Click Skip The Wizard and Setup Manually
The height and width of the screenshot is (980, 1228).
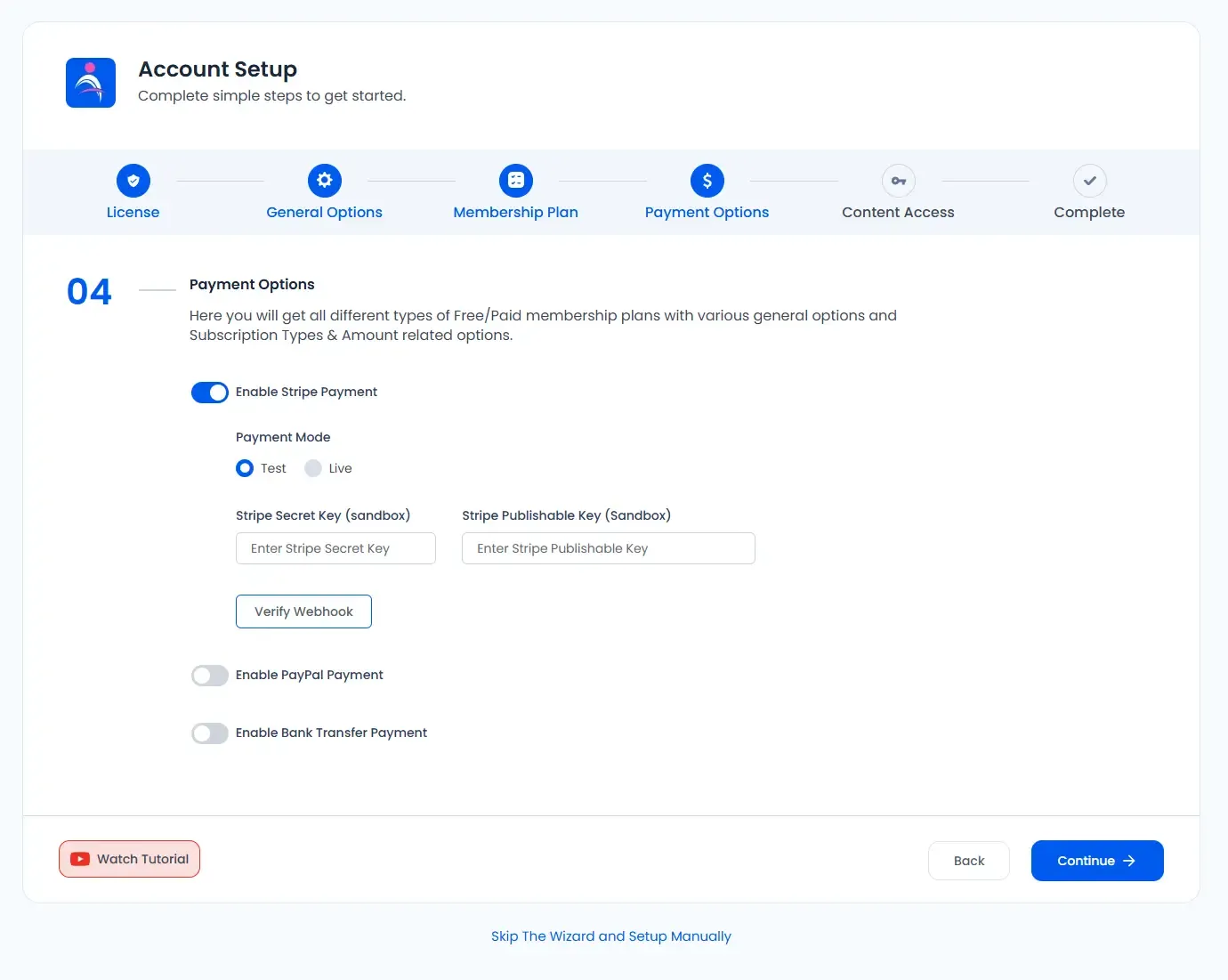pyautogui.click(x=611, y=935)
